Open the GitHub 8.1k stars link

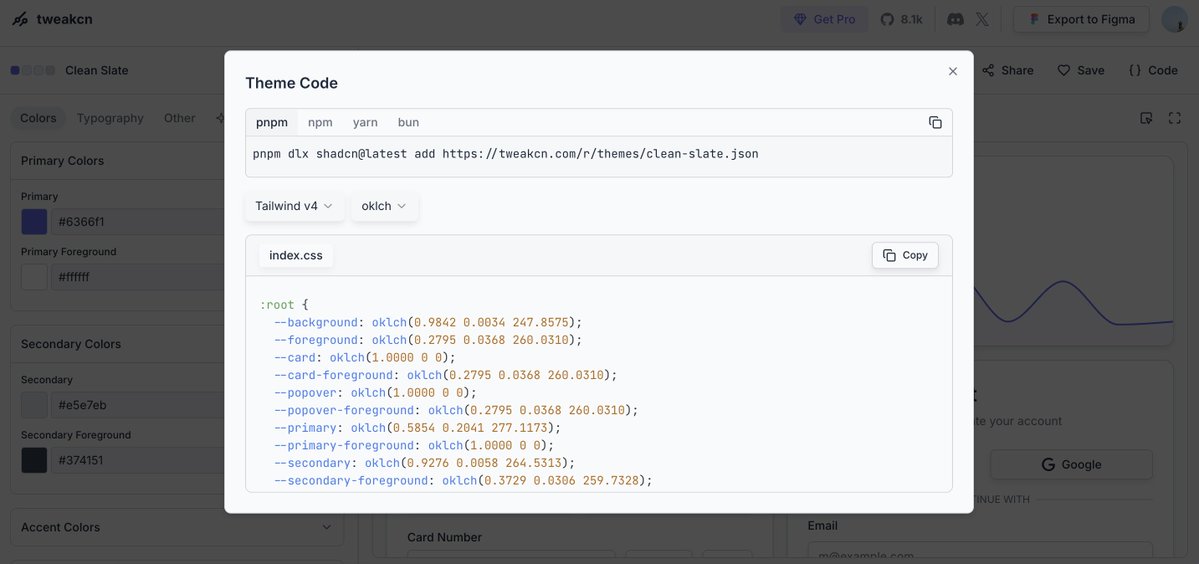[902, 19]
